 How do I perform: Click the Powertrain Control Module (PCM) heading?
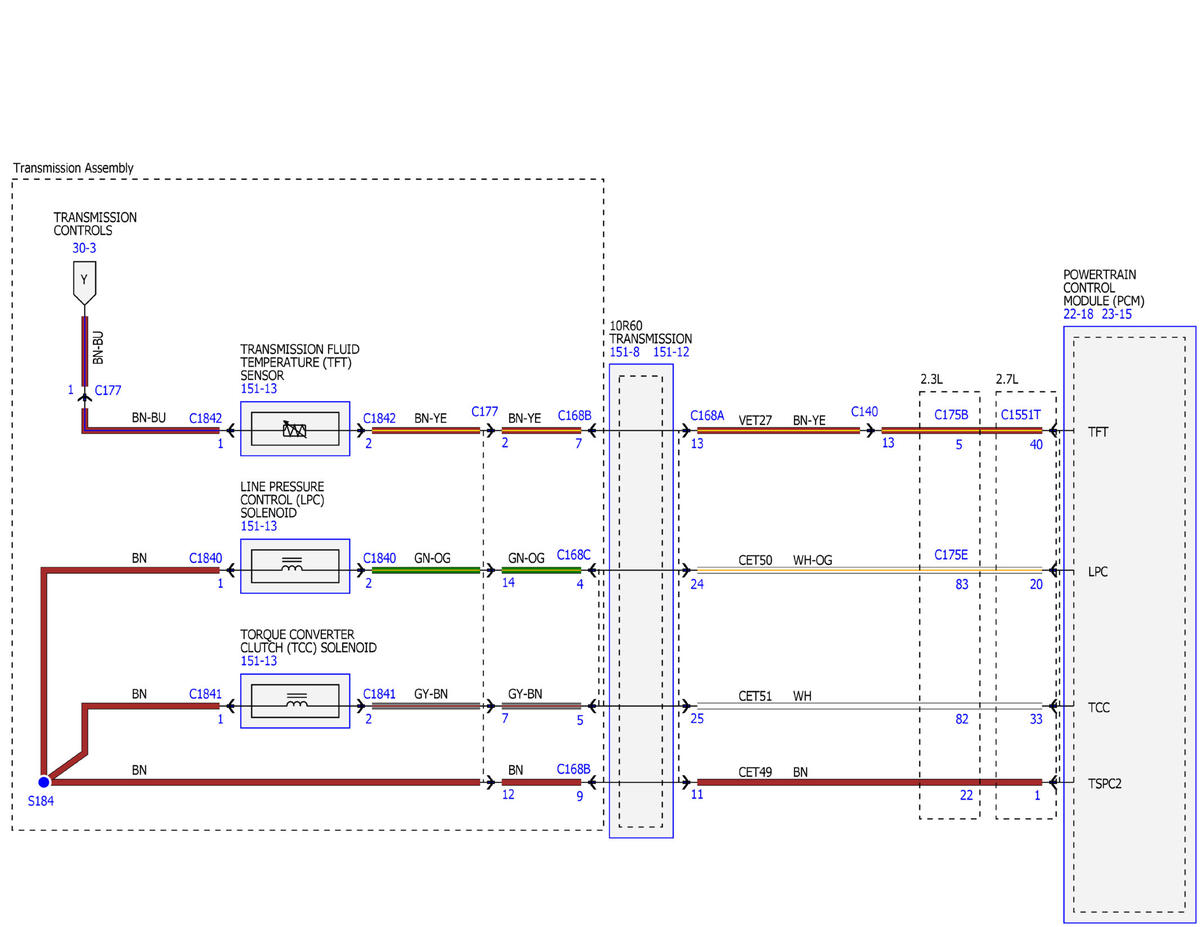coord(1104,288)
